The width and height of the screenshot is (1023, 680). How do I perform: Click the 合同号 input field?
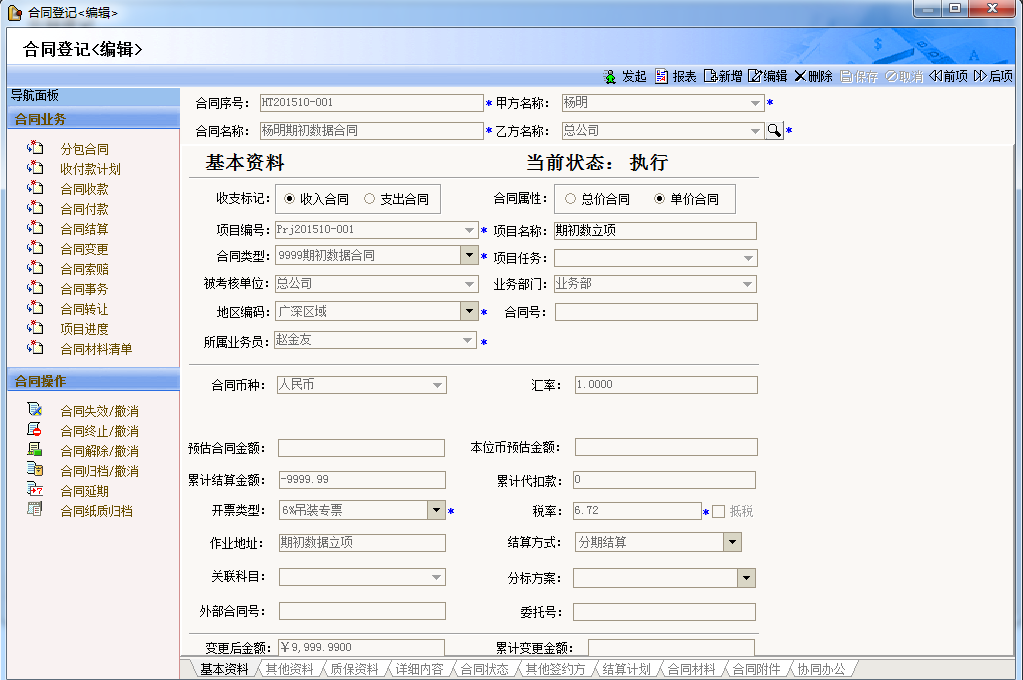656,312
